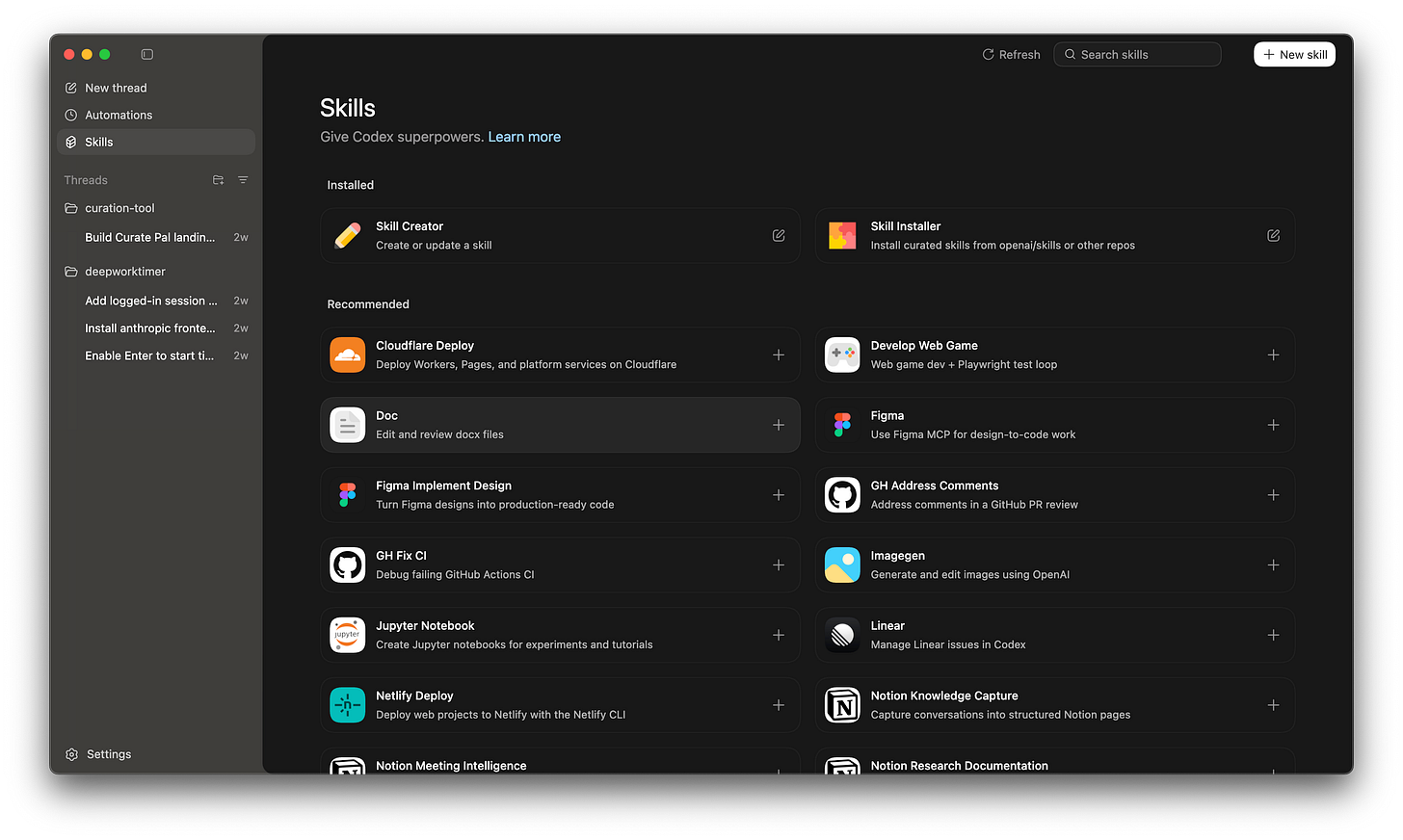Viewport: 1403px width, 840px height.
Task: Open the Notion Meeting Intelligence card
Action: click(x=560, y=761)
